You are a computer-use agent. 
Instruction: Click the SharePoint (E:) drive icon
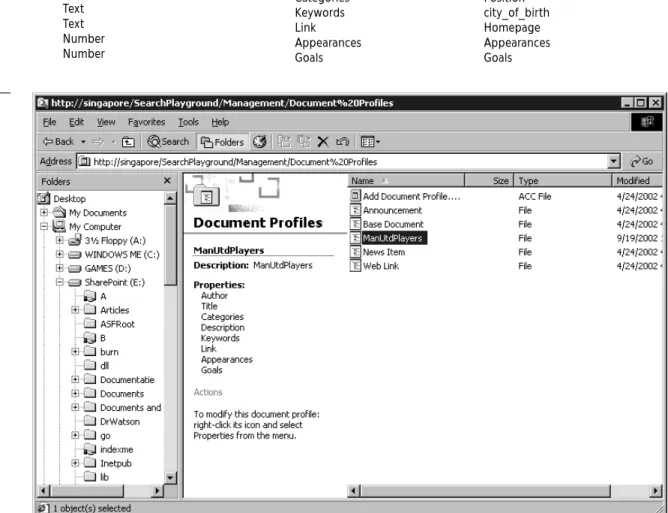pos(75,282)
